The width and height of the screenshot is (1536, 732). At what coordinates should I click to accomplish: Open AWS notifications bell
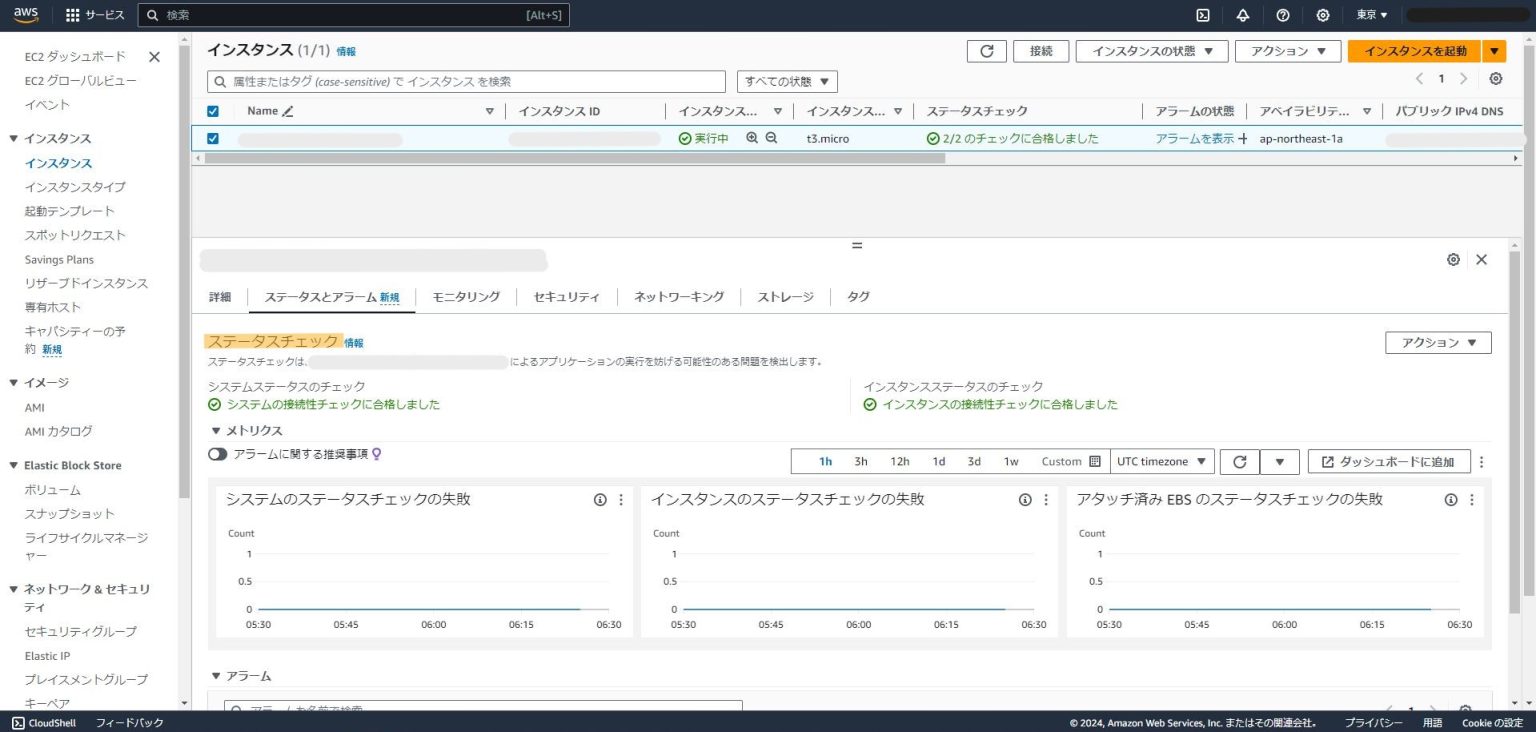[1242, 15]
